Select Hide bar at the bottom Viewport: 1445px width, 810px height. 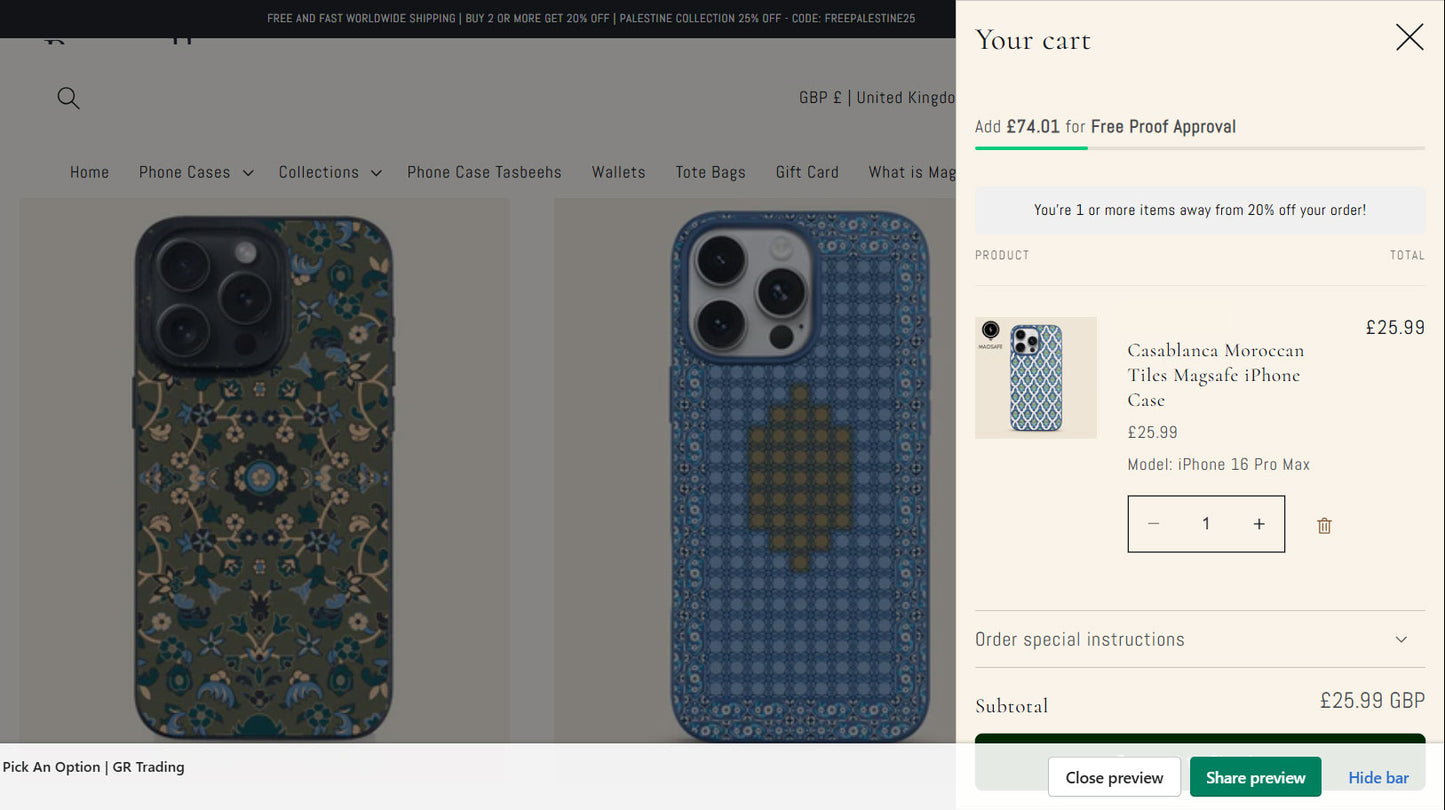click(x=1378, y=777)
